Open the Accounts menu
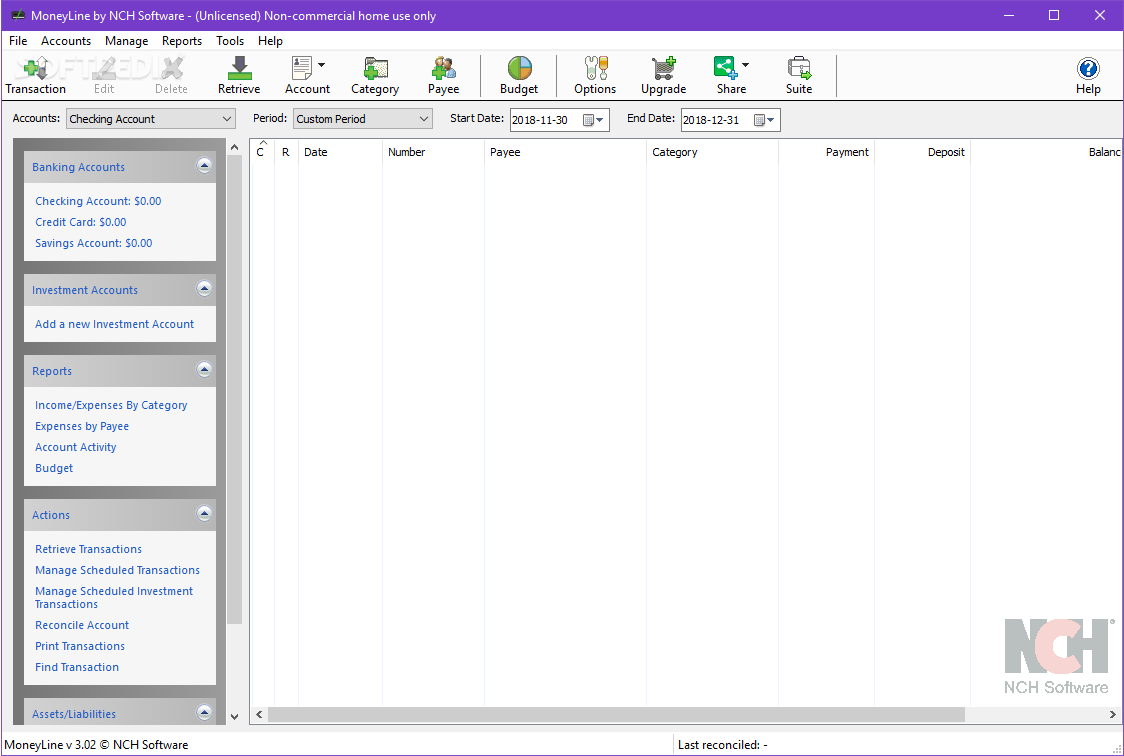The image size is (1124, 756). (66, 41)
